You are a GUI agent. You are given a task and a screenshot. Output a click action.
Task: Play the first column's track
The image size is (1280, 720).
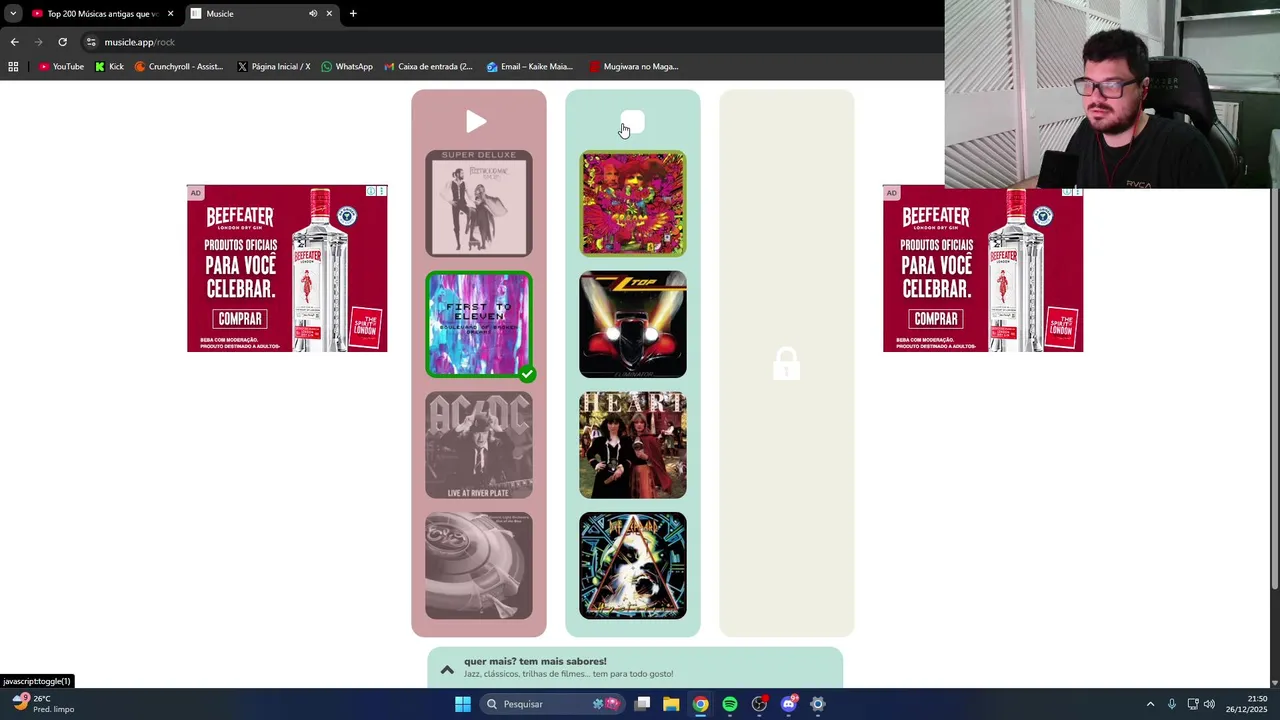pos(477,122)
